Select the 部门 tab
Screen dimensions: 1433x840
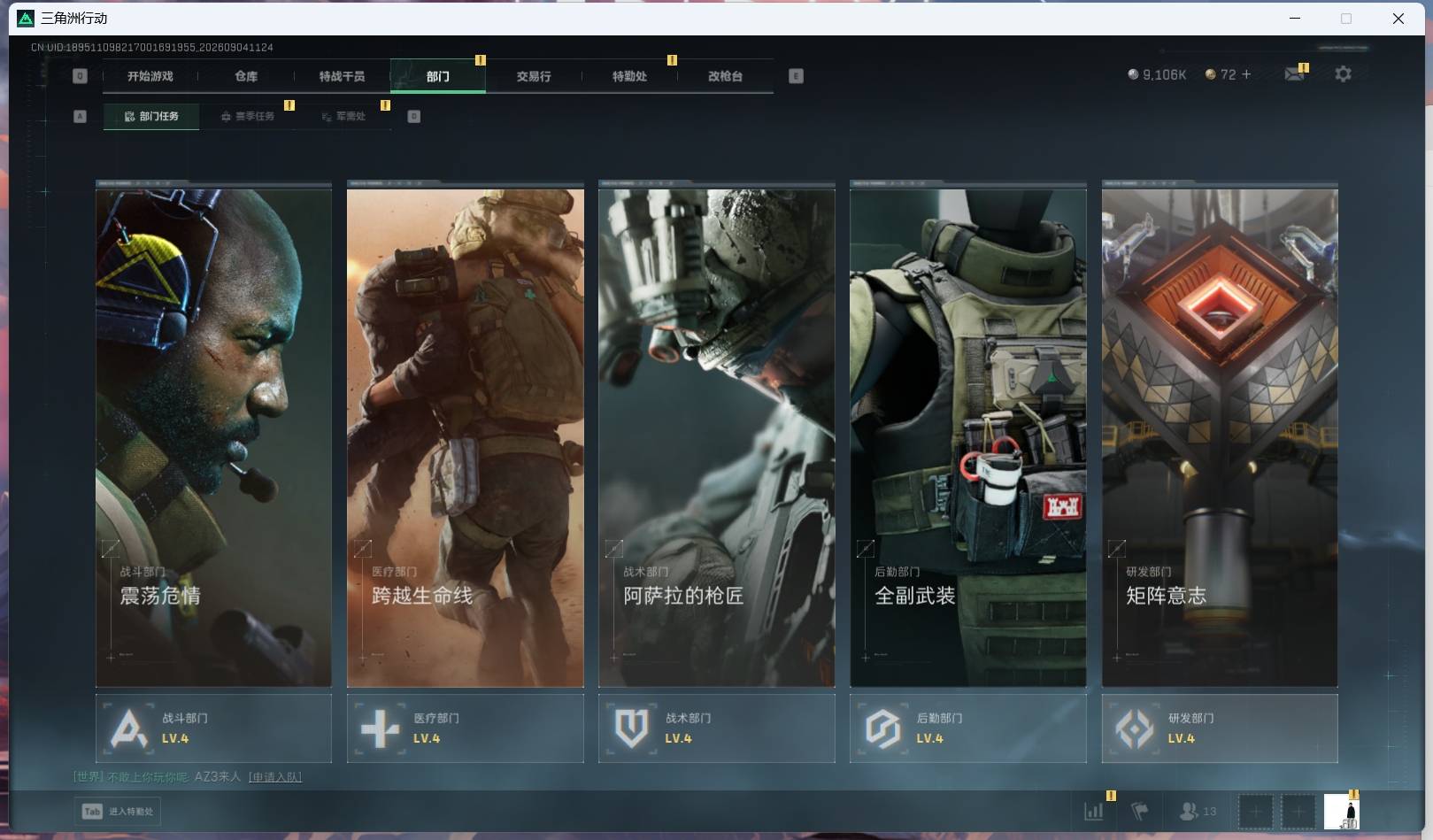pos(437,76)
